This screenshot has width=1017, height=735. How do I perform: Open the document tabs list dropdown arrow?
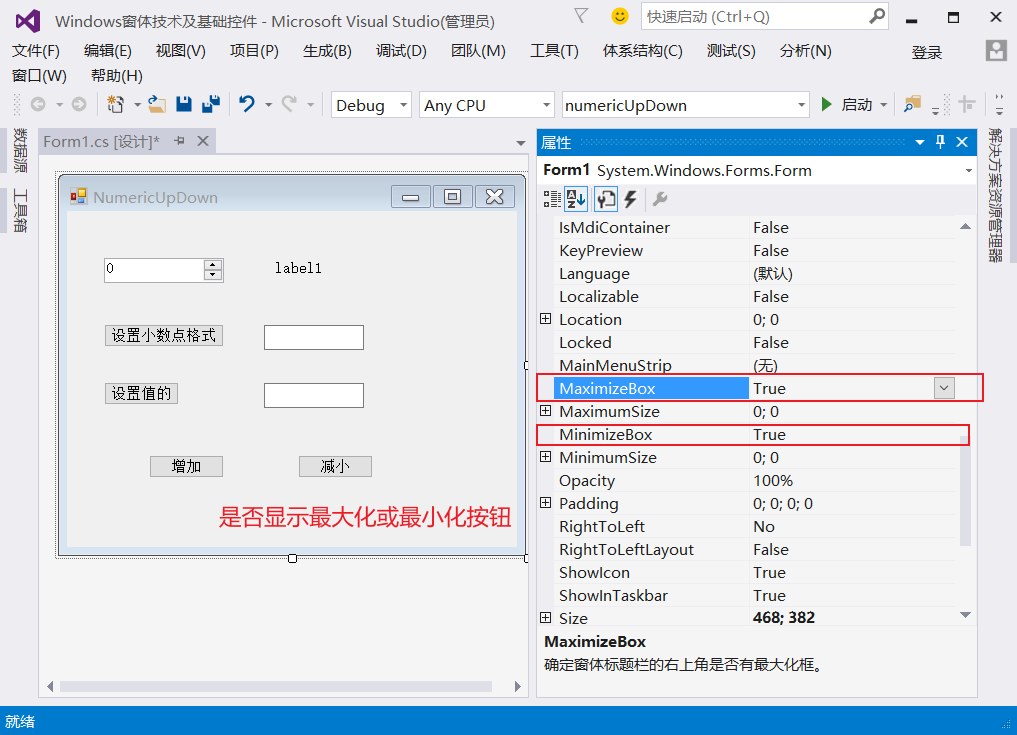tap(521, 143)
